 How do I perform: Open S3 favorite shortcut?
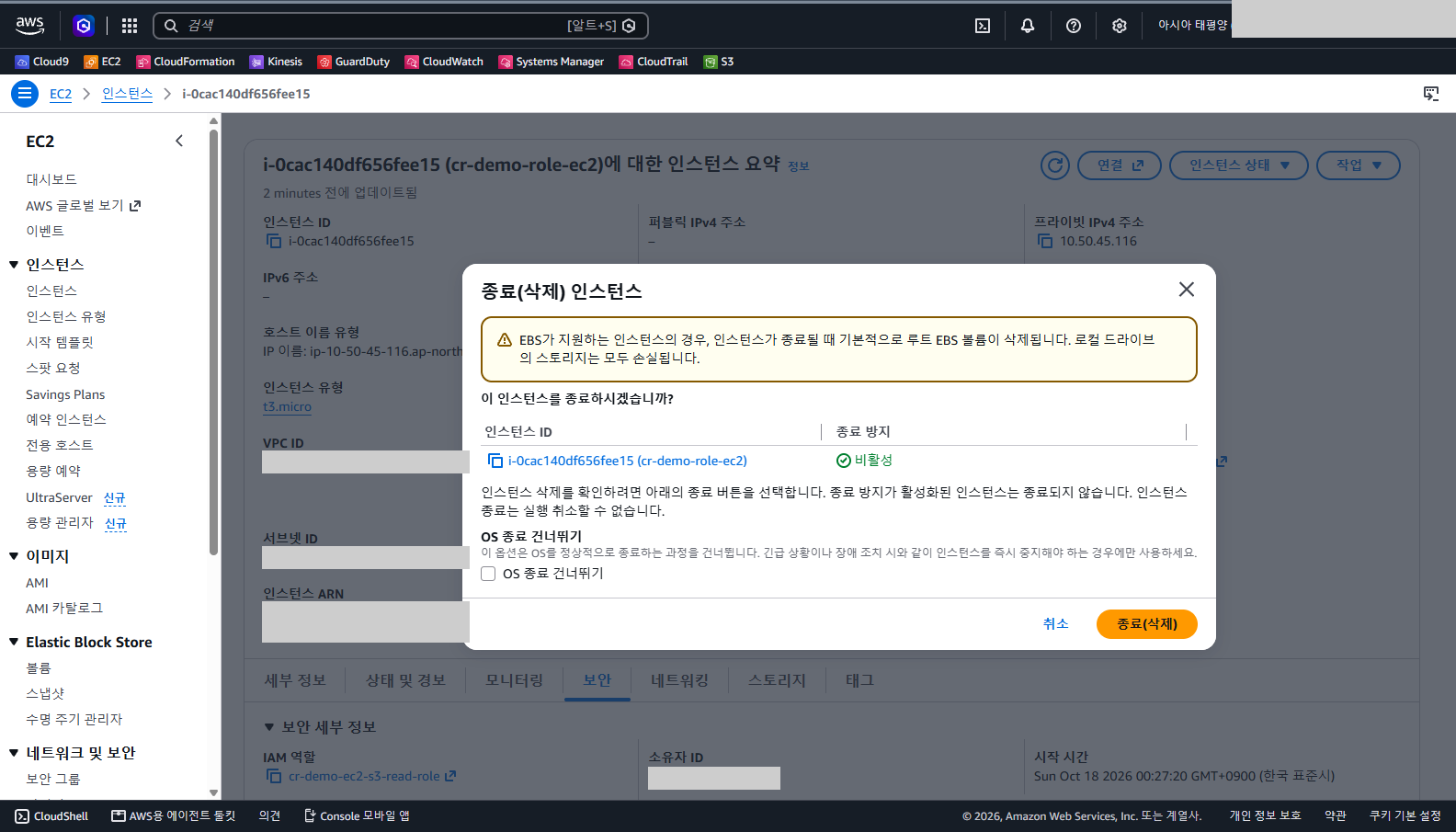pos(719,62)
